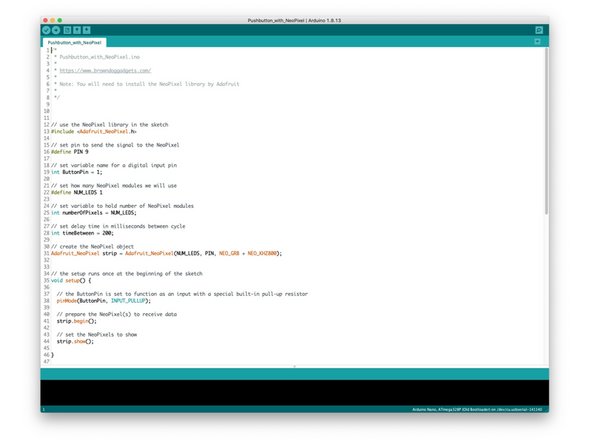This screenshot has height=444, width=592.
Task: Click the Adafruit_NeoPixel strip declaration line
Action: point(166,253)
